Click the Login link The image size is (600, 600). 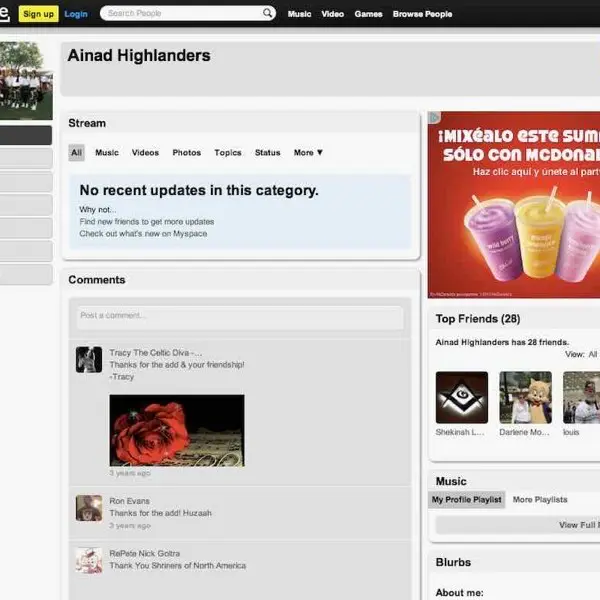(x=76, y=14)
